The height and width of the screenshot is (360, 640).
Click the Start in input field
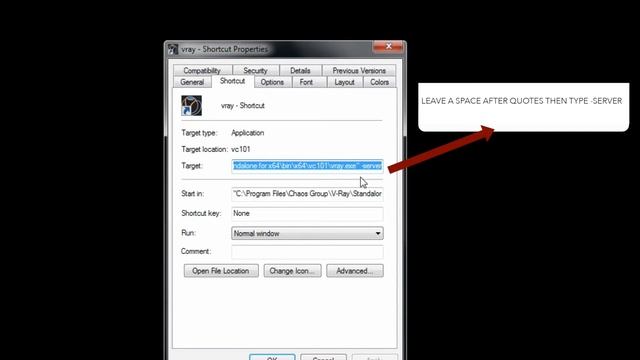tap(307, 194)
